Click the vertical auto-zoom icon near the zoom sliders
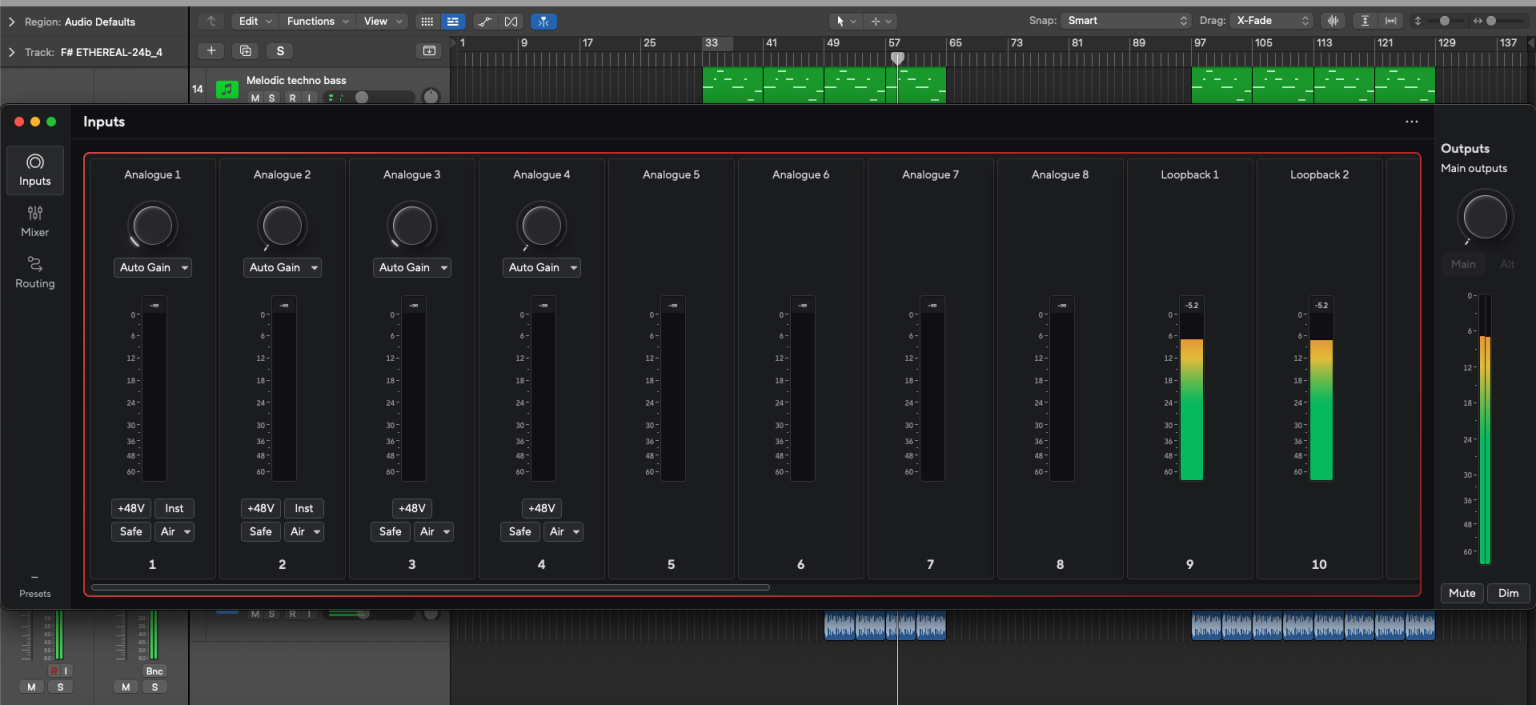The image size is (1536, 705). [1364, 21]
